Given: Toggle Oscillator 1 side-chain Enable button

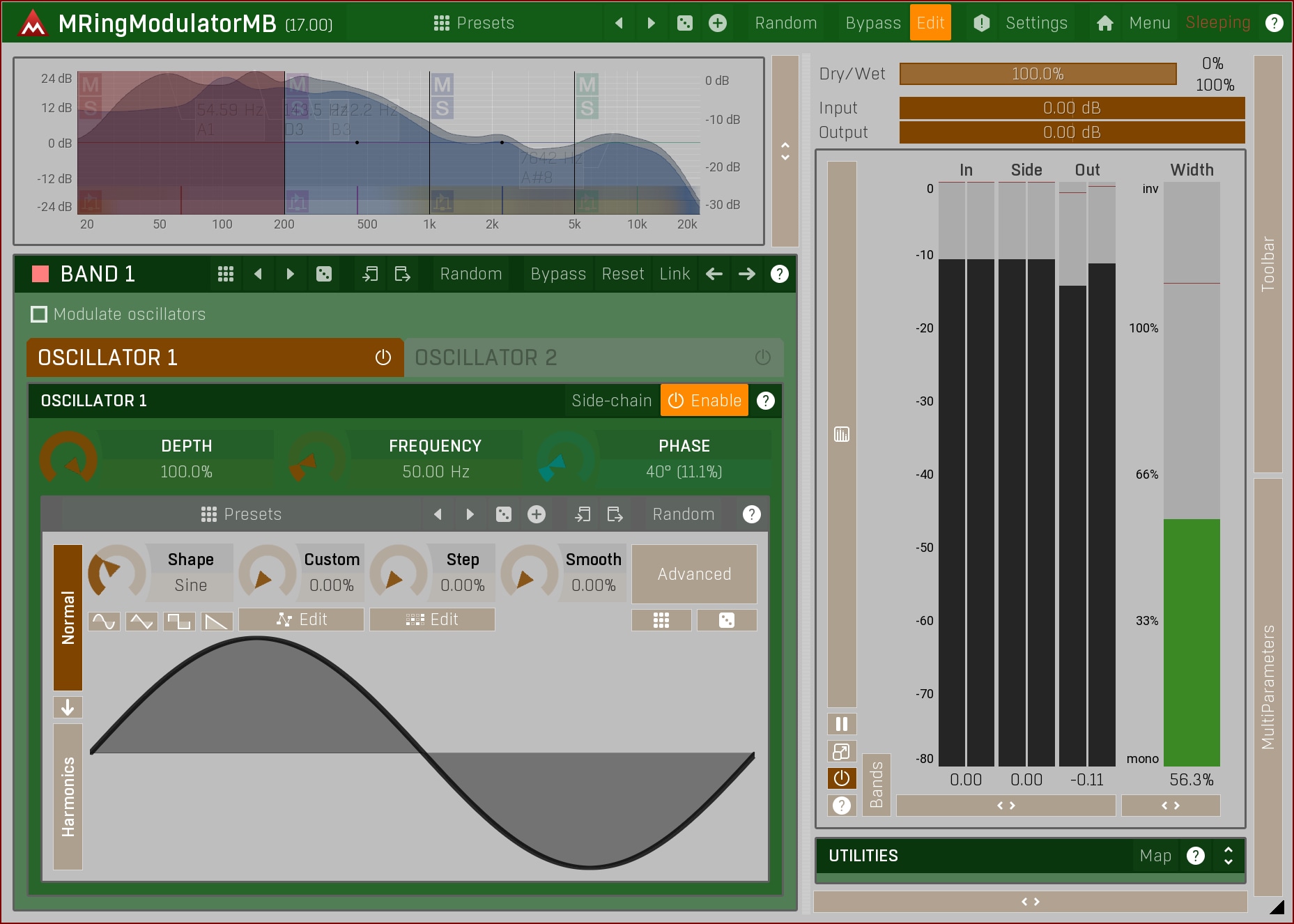Looking at the screenshot, I should click(704, 401).
